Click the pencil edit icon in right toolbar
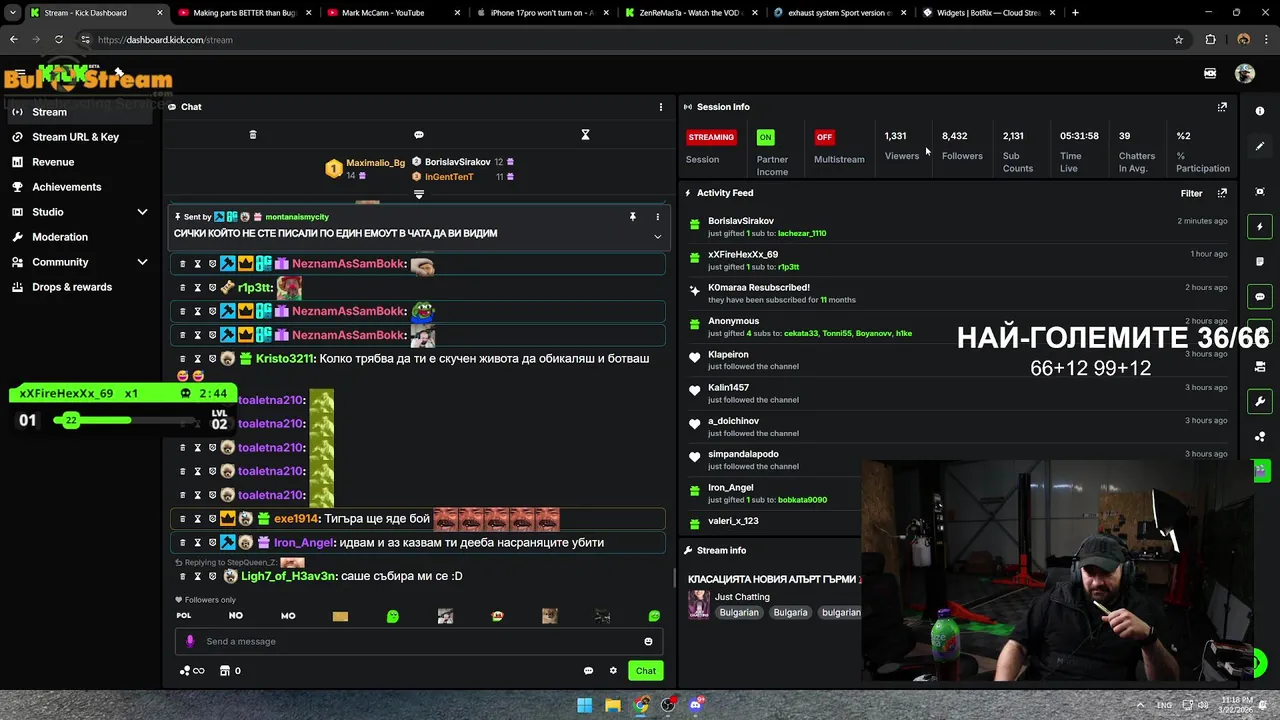Screen dimensions: 1280x720 [x=1260, y=146]
